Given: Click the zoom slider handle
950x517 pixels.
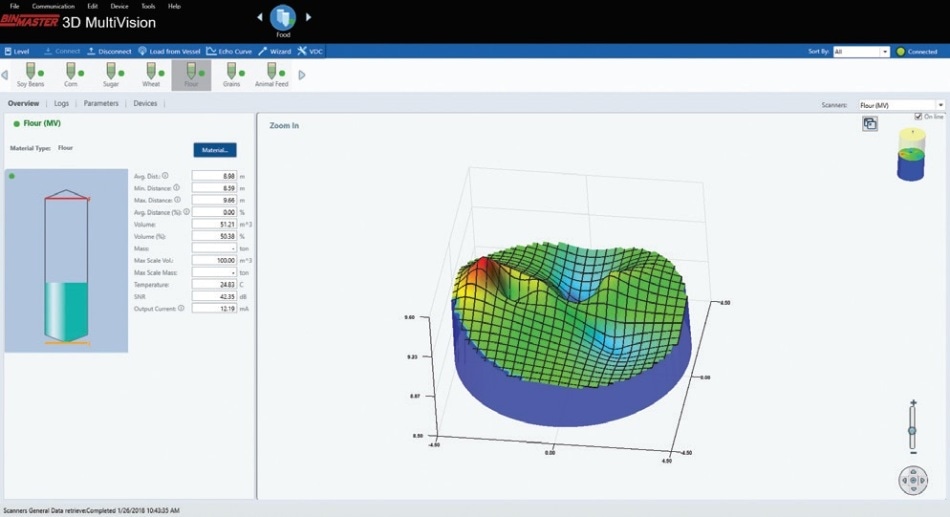Looking at the screenshot, I should [912, 430].
